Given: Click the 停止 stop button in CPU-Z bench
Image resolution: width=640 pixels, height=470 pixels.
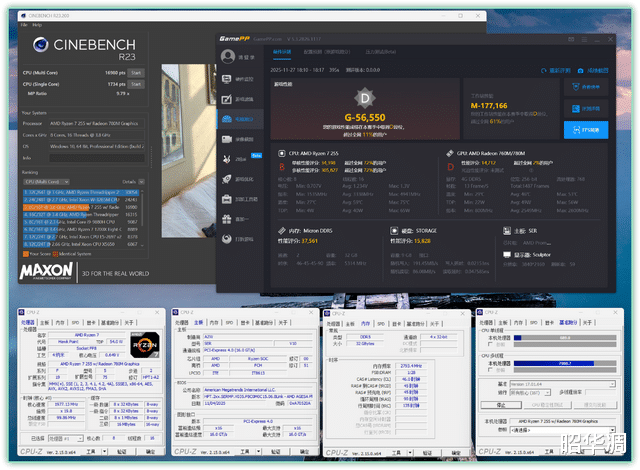Looking at the screenshot, I should (501, 405).
